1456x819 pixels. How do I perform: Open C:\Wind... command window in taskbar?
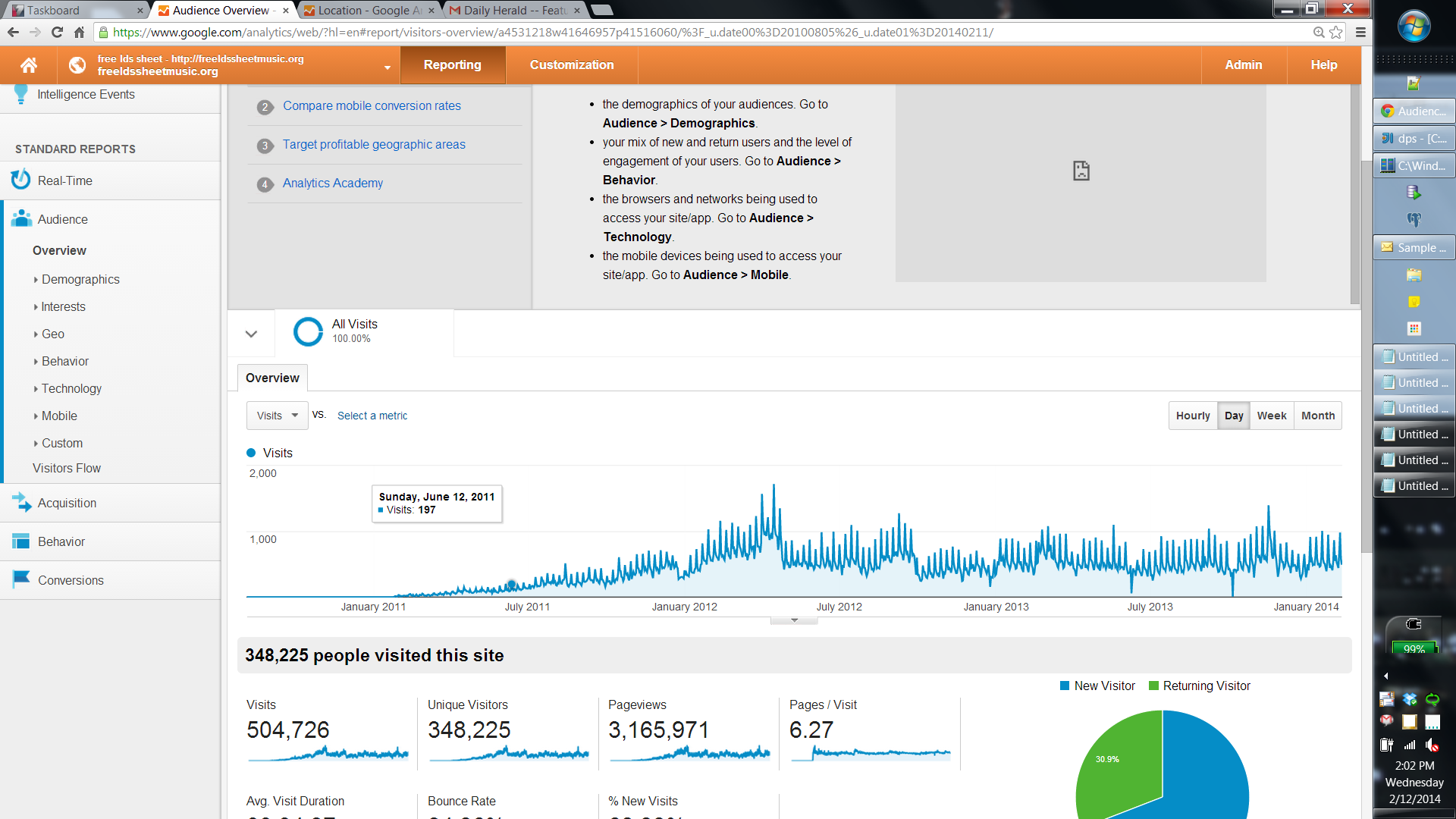point(1414,165)
